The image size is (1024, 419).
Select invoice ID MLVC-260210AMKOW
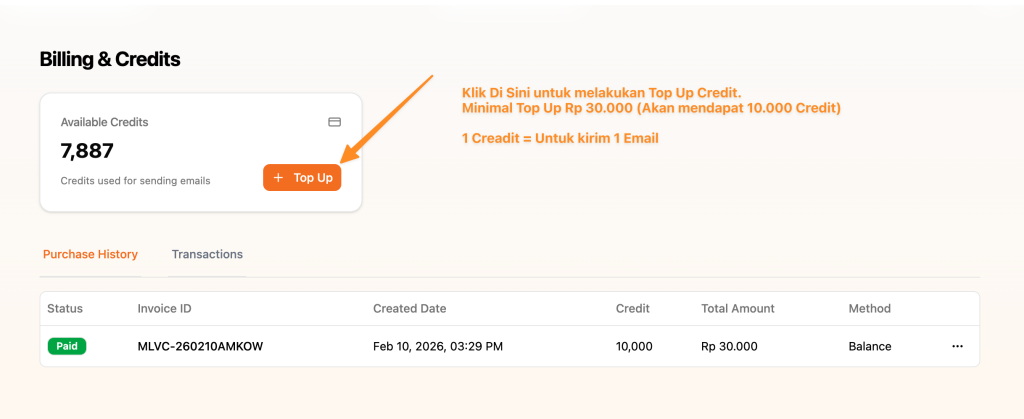(201, 346)
